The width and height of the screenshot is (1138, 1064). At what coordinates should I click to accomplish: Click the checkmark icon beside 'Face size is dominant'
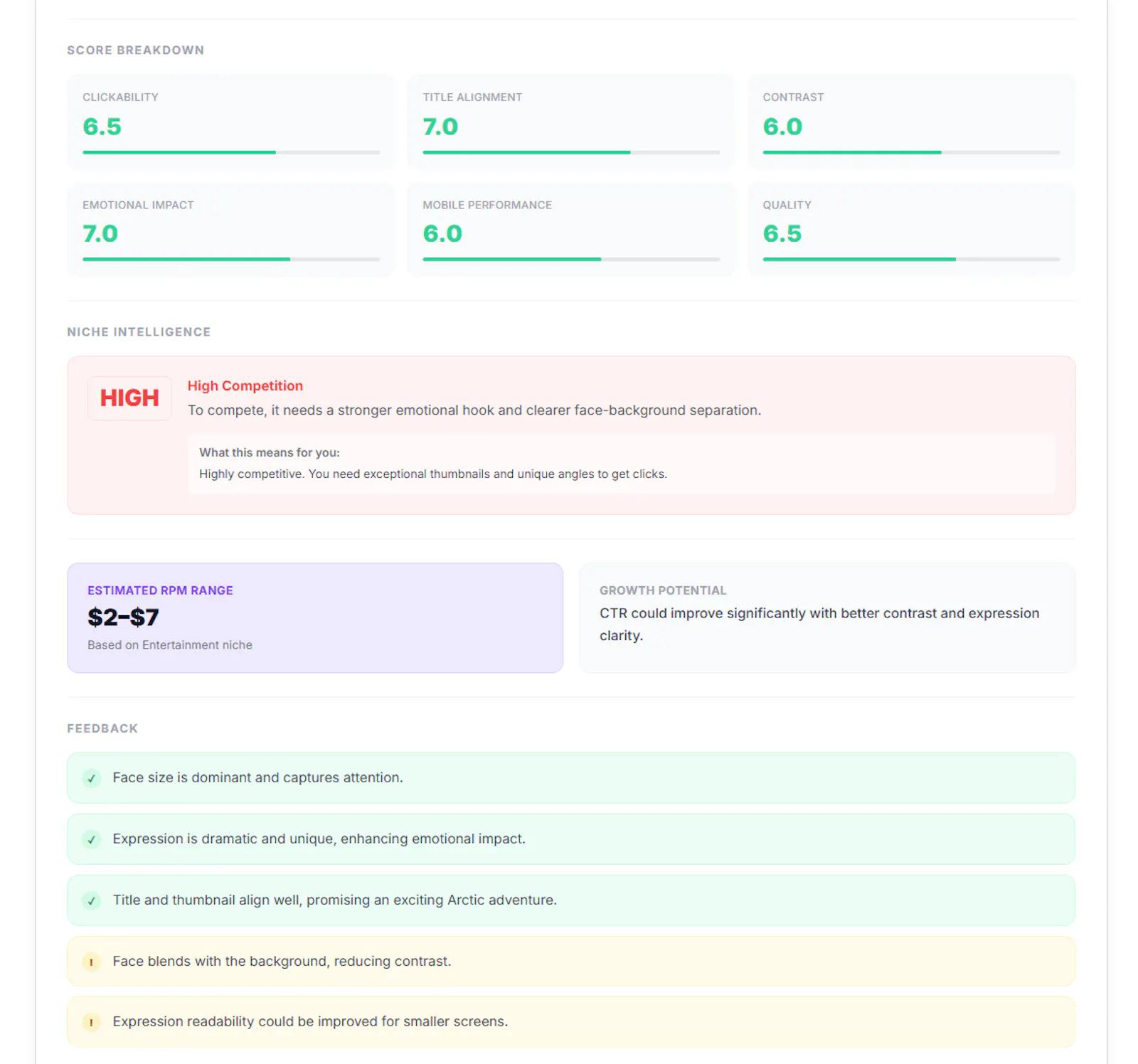coord(91,778)
